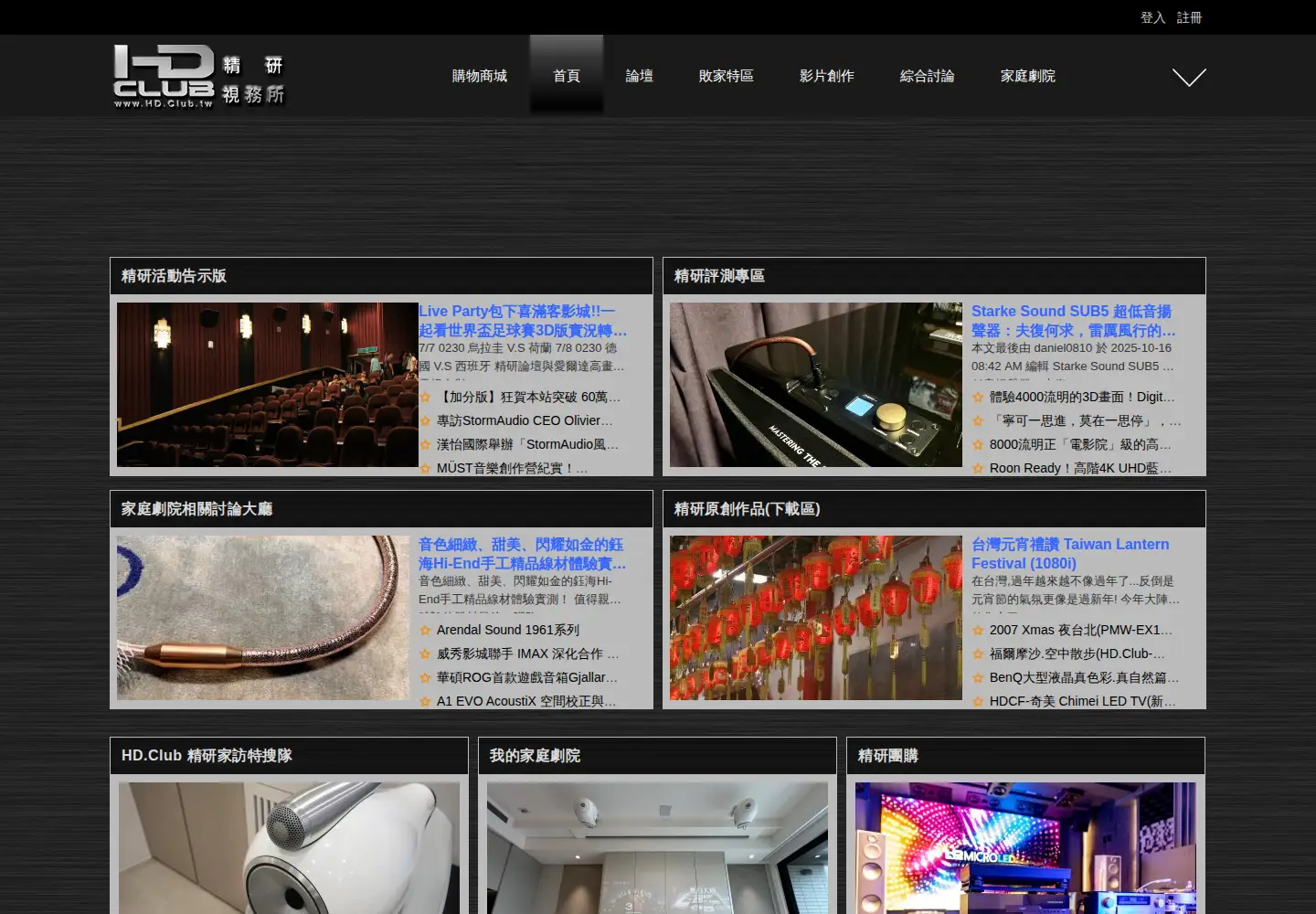Open the Roon Ready！高階4K UHD藍 post

pos(1080,468)
